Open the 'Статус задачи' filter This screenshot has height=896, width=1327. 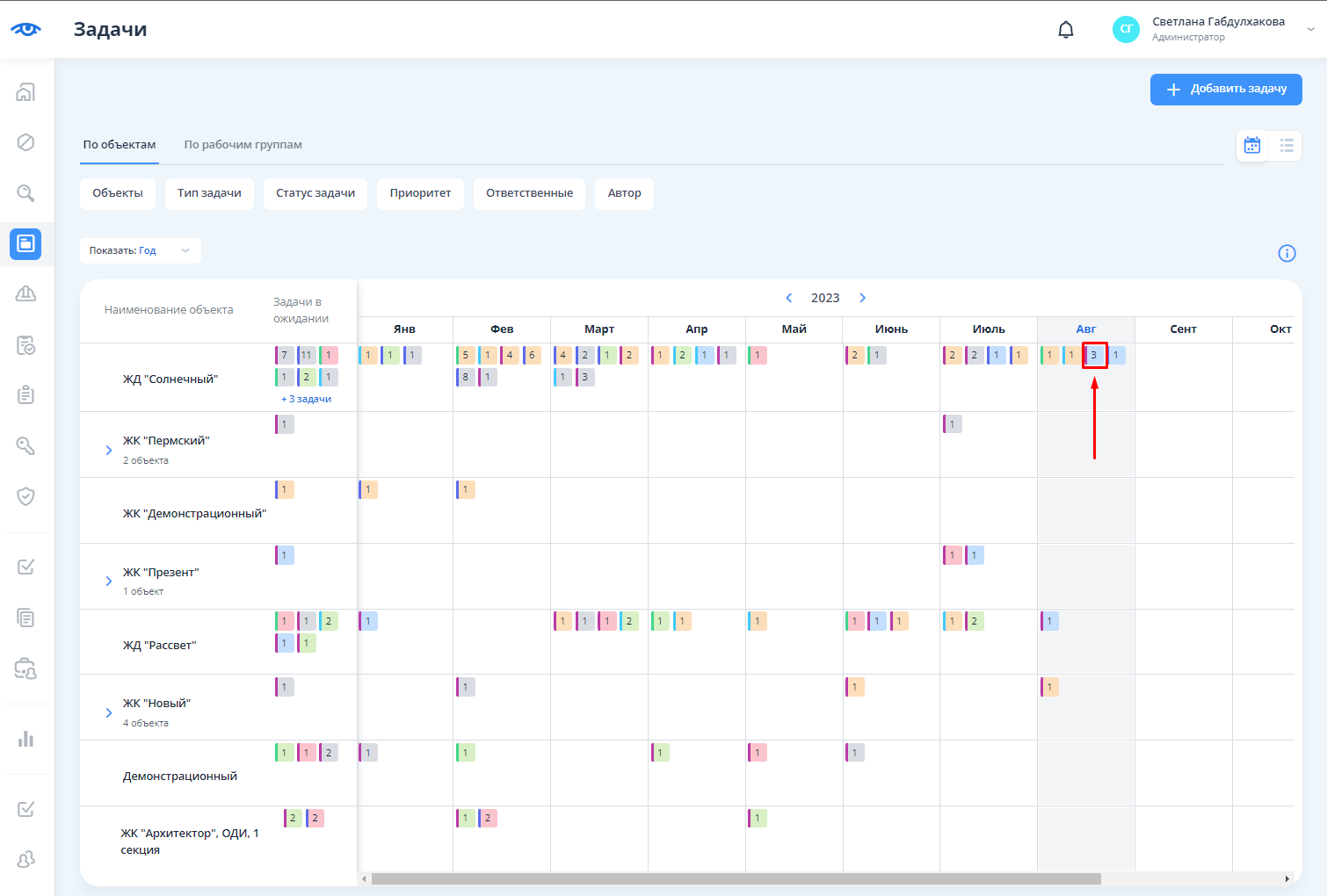tap(315, 193)
